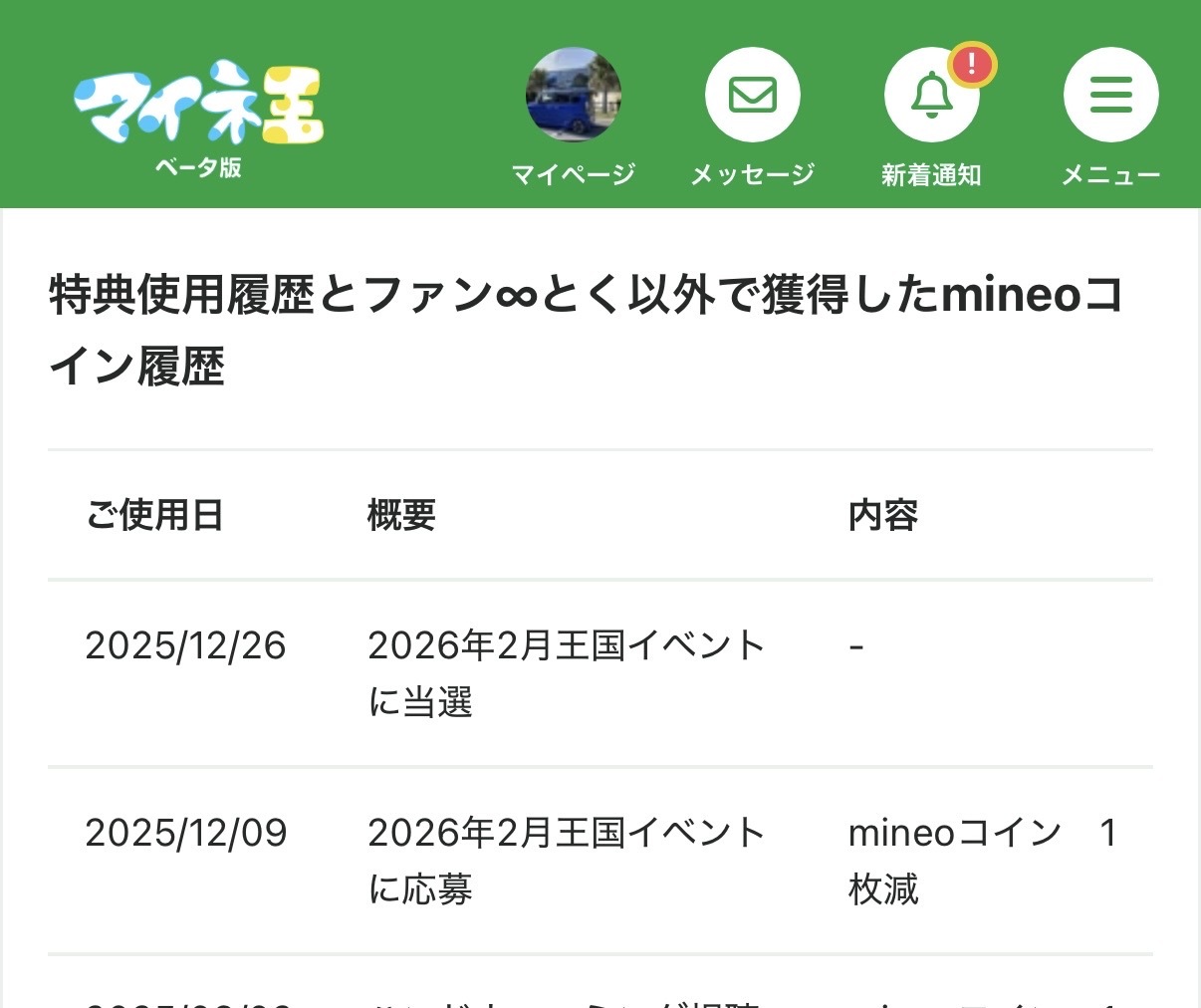The width and height of the screenshot is (1201, 1008).
Task: Select the 2025/12/26 date cell
Action: 185,645
